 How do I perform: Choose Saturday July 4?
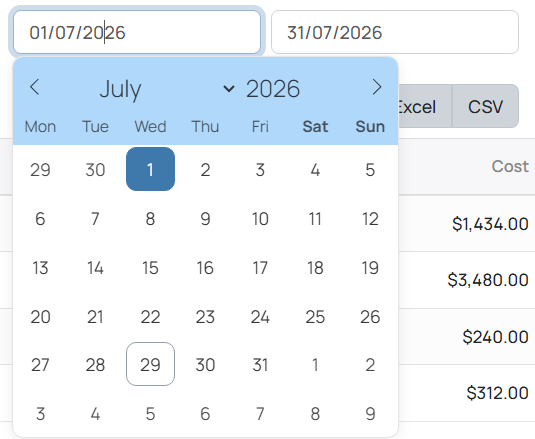click(315, 169)
